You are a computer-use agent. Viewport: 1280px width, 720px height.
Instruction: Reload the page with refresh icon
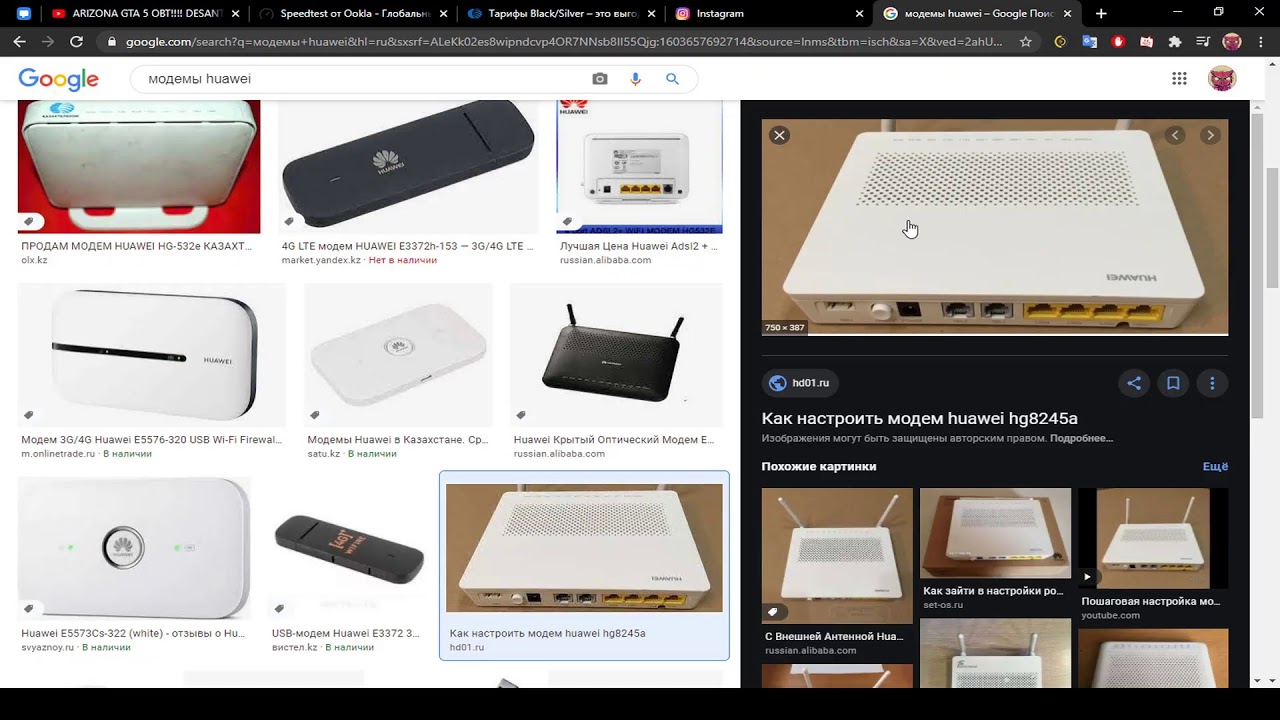(76, 42)
